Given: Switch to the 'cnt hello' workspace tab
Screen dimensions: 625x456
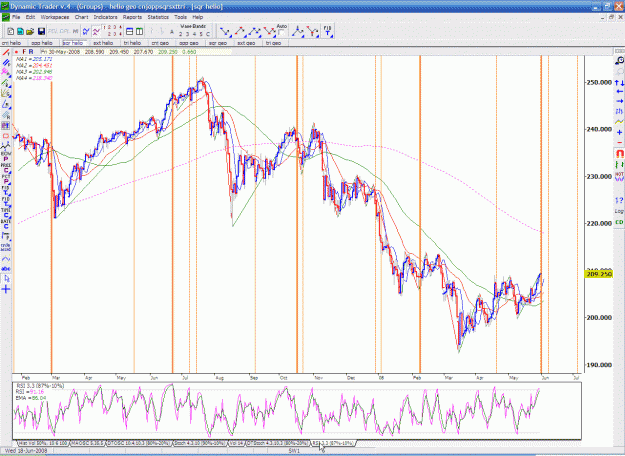Looking at the screenshot, I should (11, 43).
